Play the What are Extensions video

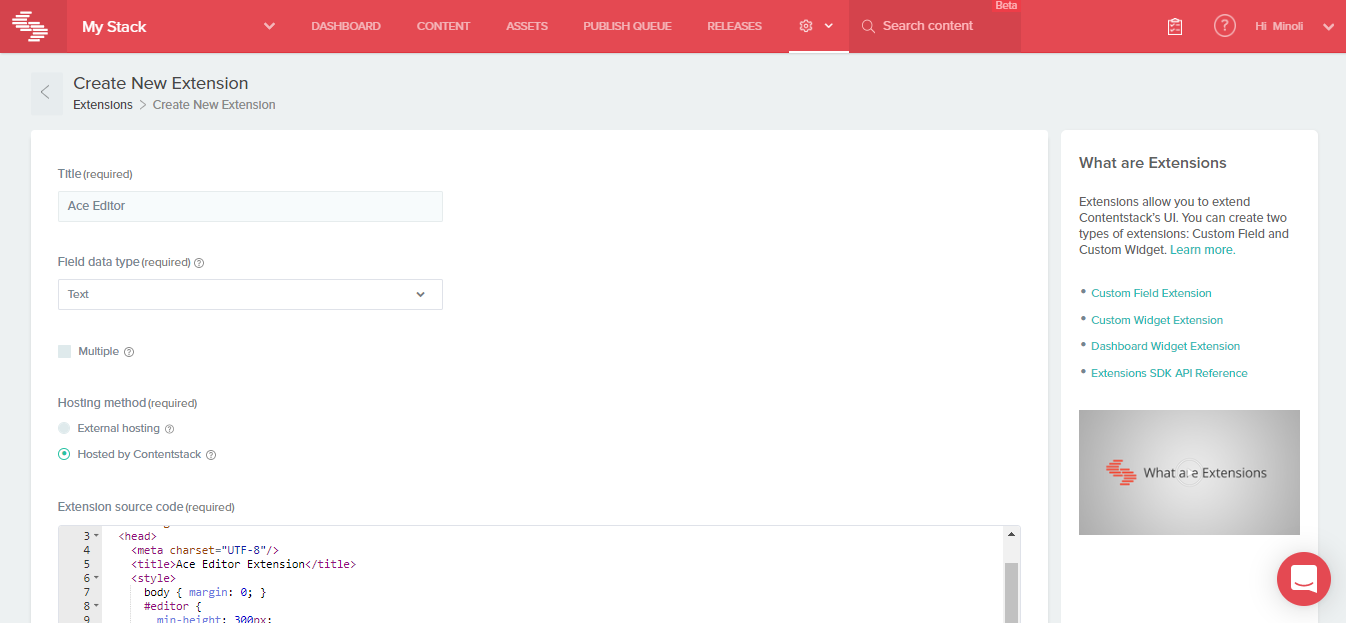(1189, 472)
